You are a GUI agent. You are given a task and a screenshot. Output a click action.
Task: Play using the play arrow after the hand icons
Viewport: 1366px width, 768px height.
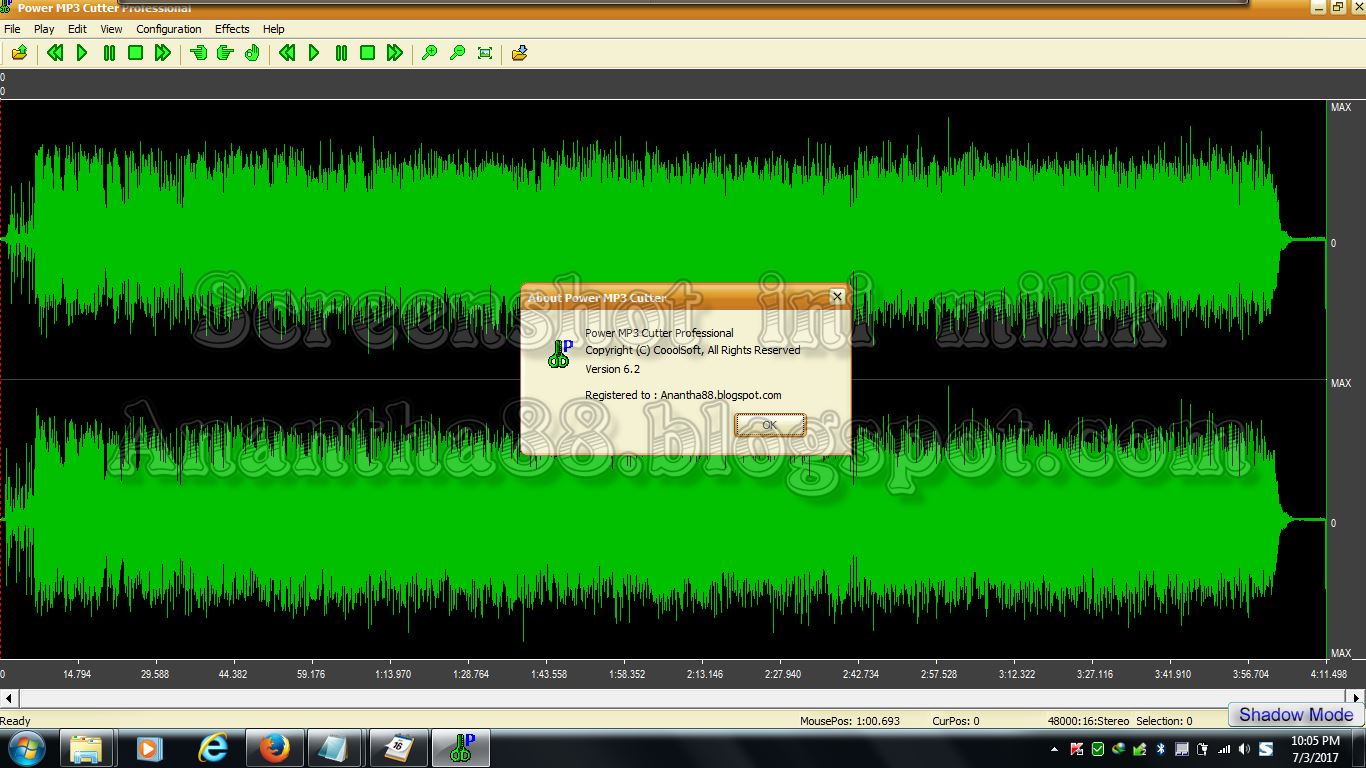314,53
